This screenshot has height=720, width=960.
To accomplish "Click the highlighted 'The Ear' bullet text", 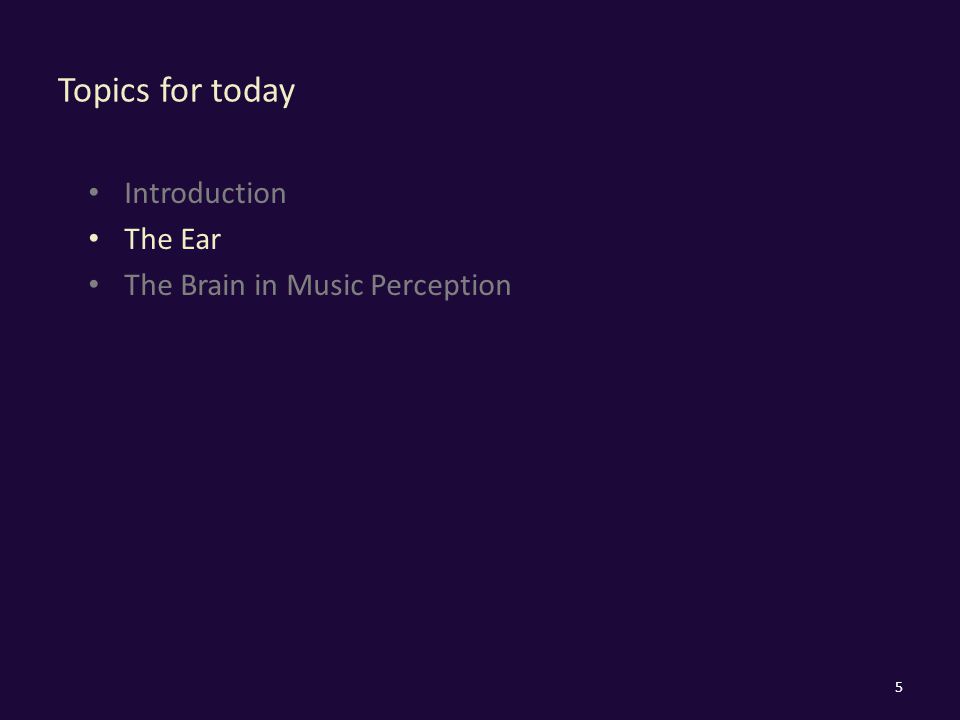I will [172, 239].
